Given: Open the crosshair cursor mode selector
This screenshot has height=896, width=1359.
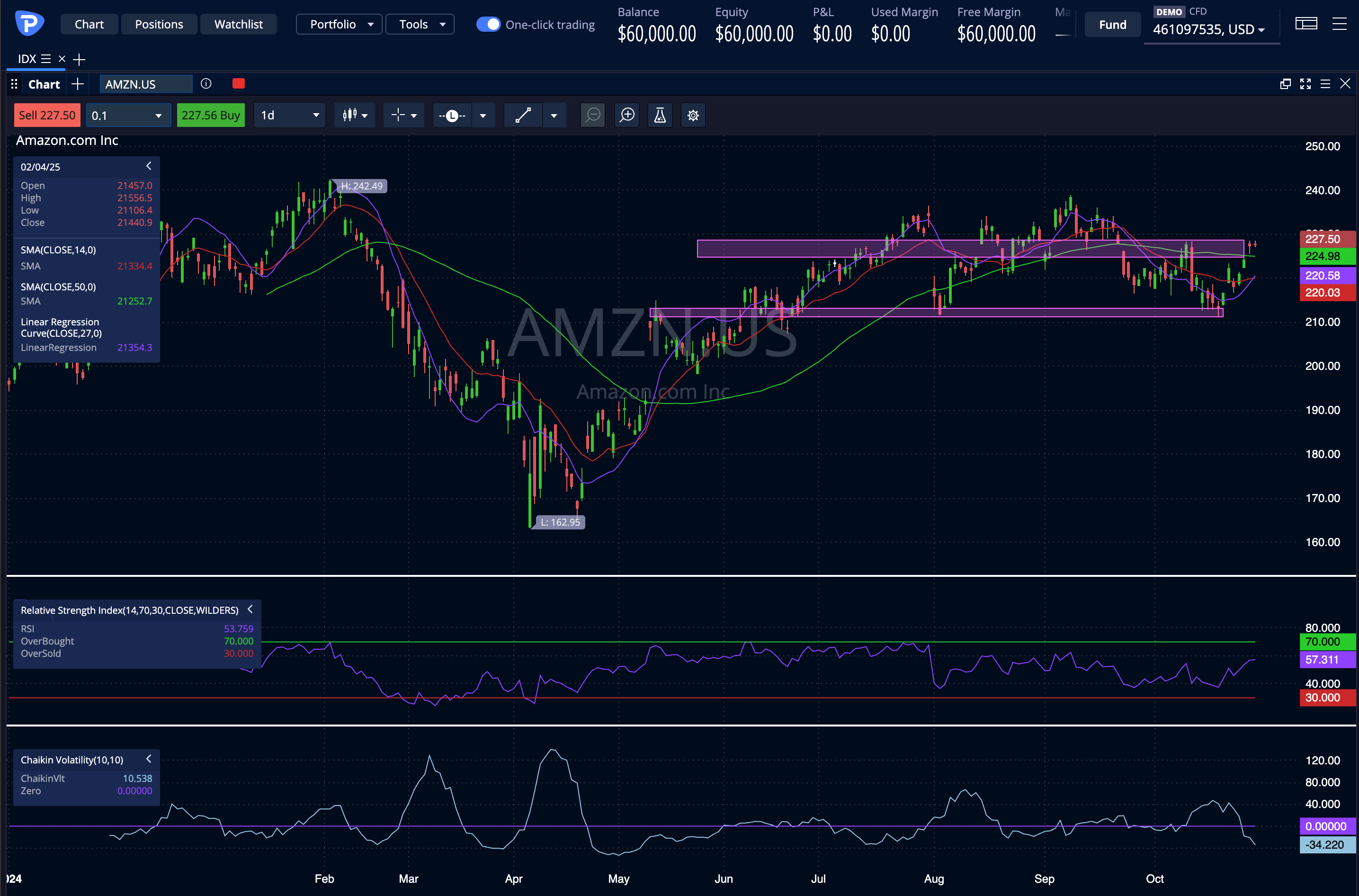Looking at the screenshot, I should [x=403, y=116].
